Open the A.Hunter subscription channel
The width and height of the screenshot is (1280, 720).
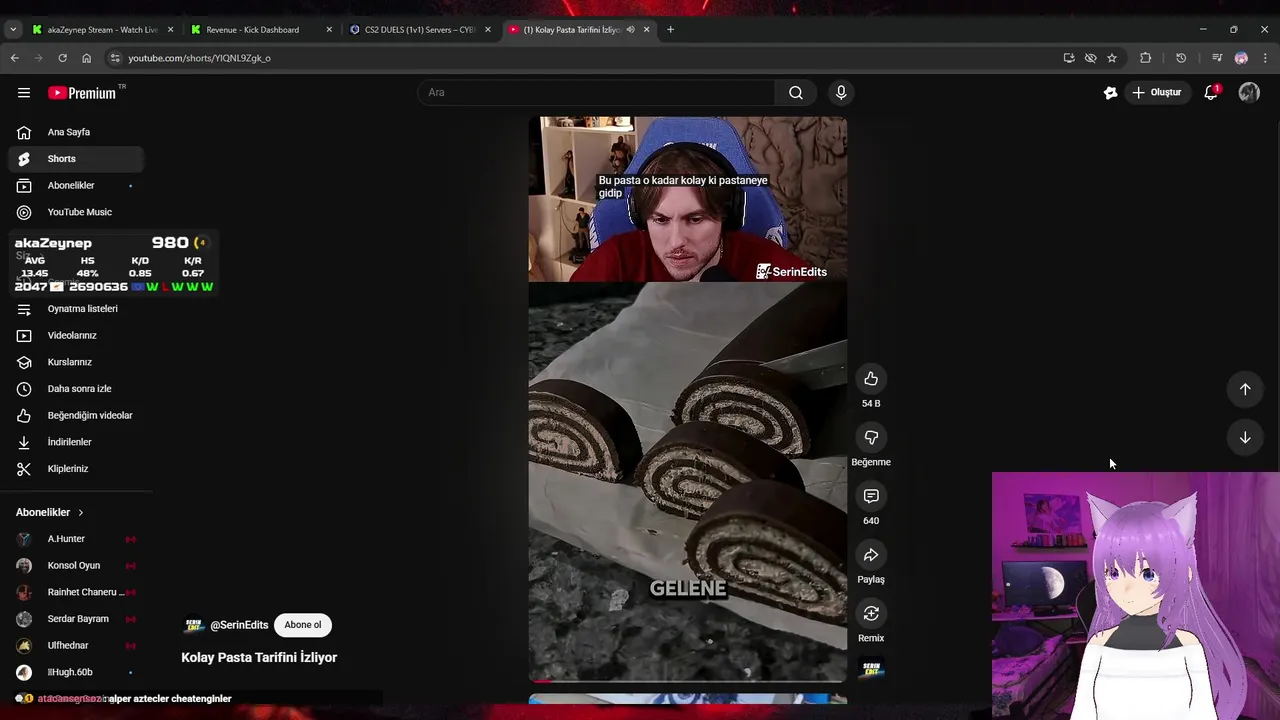(x=76, y=539)
